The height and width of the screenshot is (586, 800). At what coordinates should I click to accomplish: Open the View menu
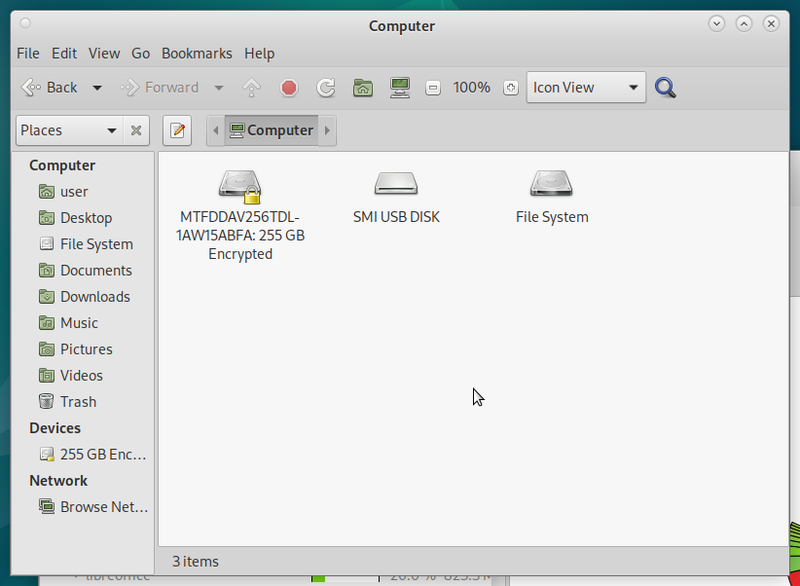click(104, 53)
